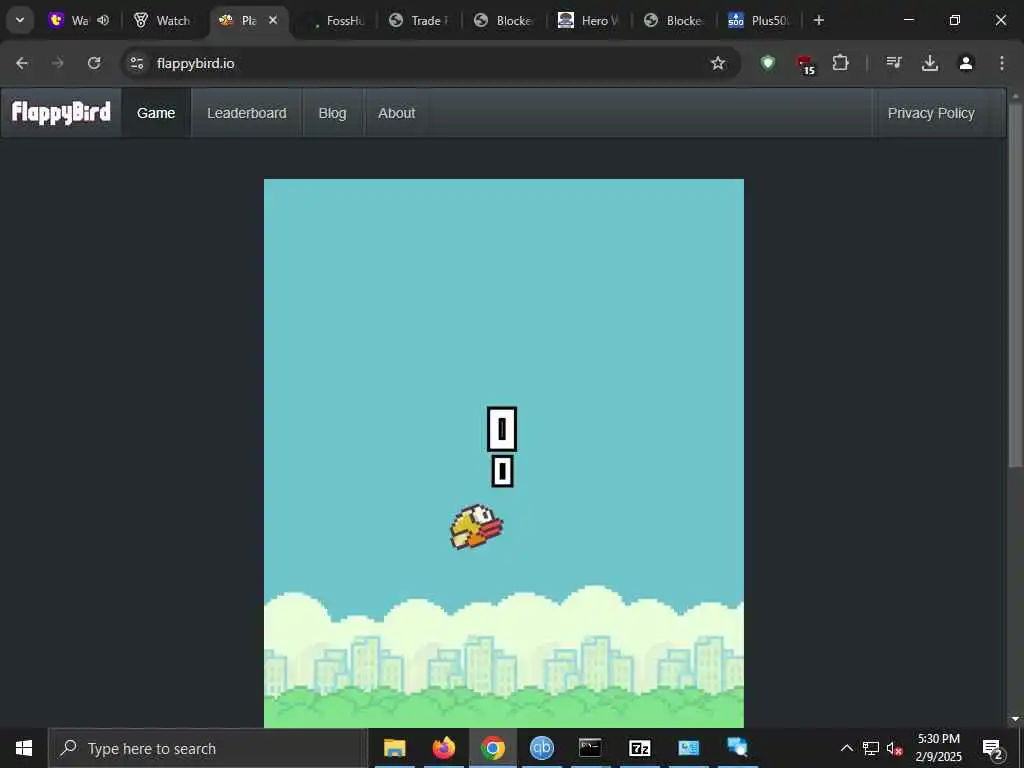The width and height of the screenshot is (1024, 768).
Task: Open 7-Zip from the taskbar
Action: coord(639,748)
